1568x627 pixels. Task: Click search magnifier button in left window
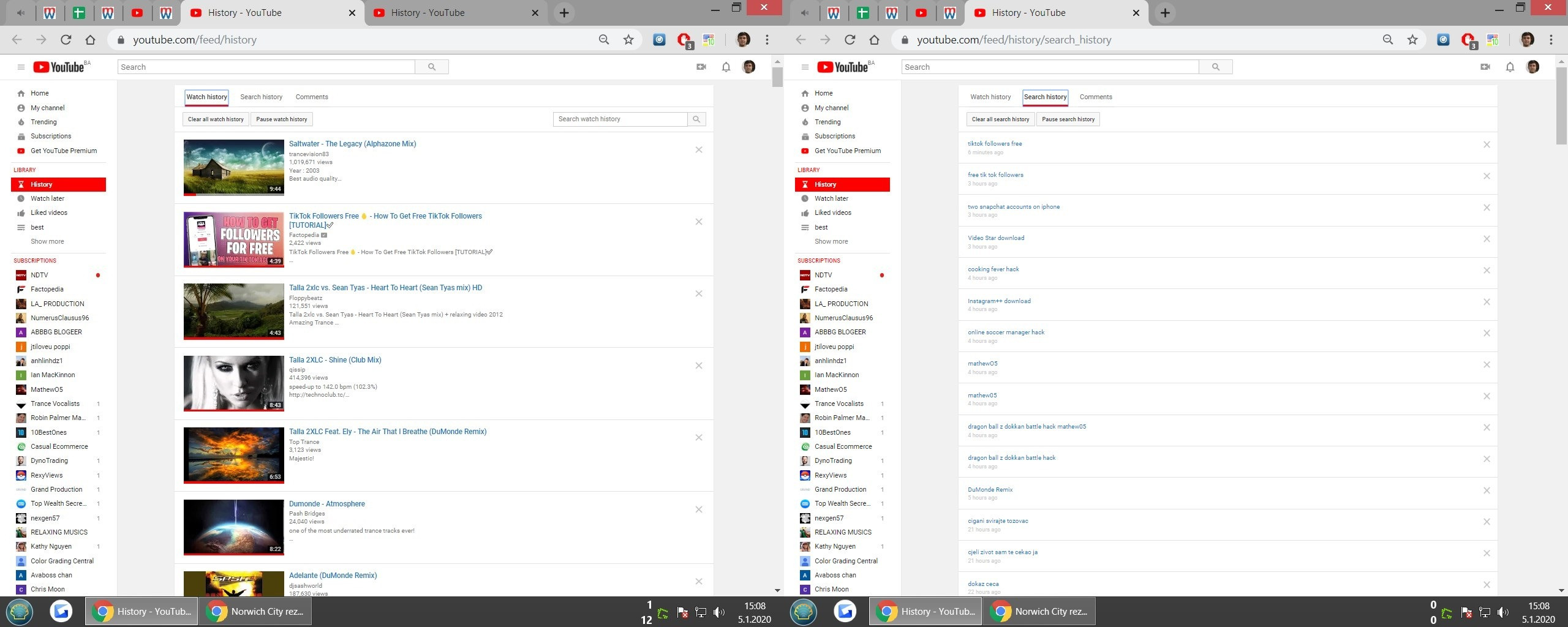432,67
